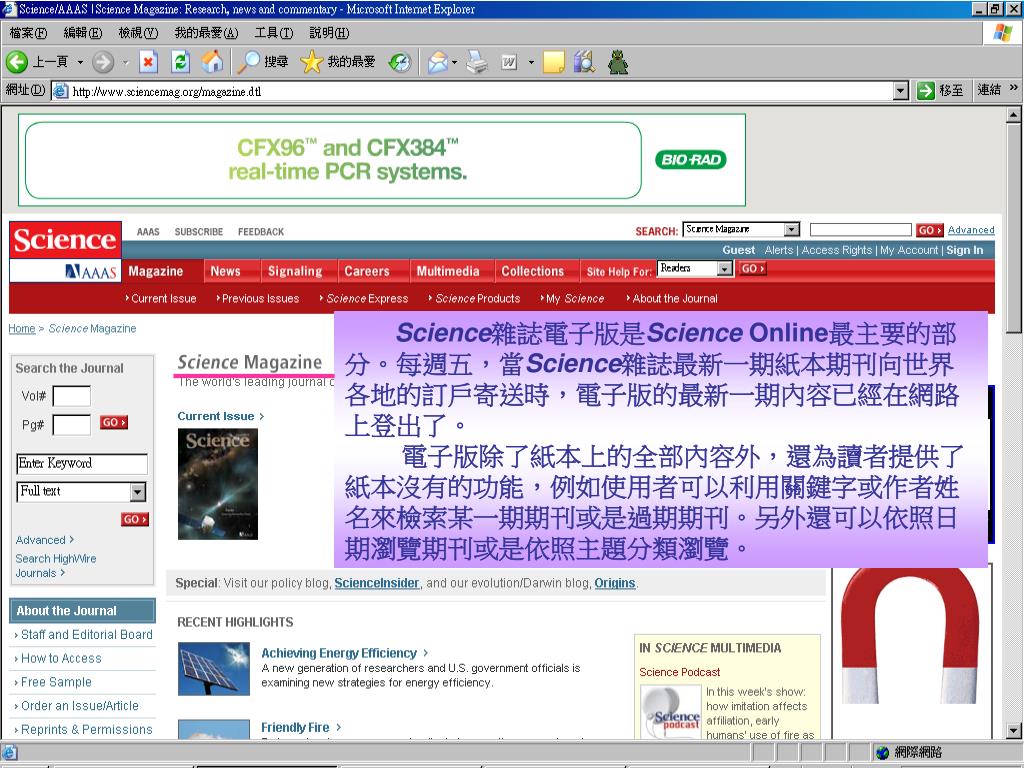Click the 網際網路 globe zone icon
This screenshot has height=768, width=1024.
tap(882, 752)
